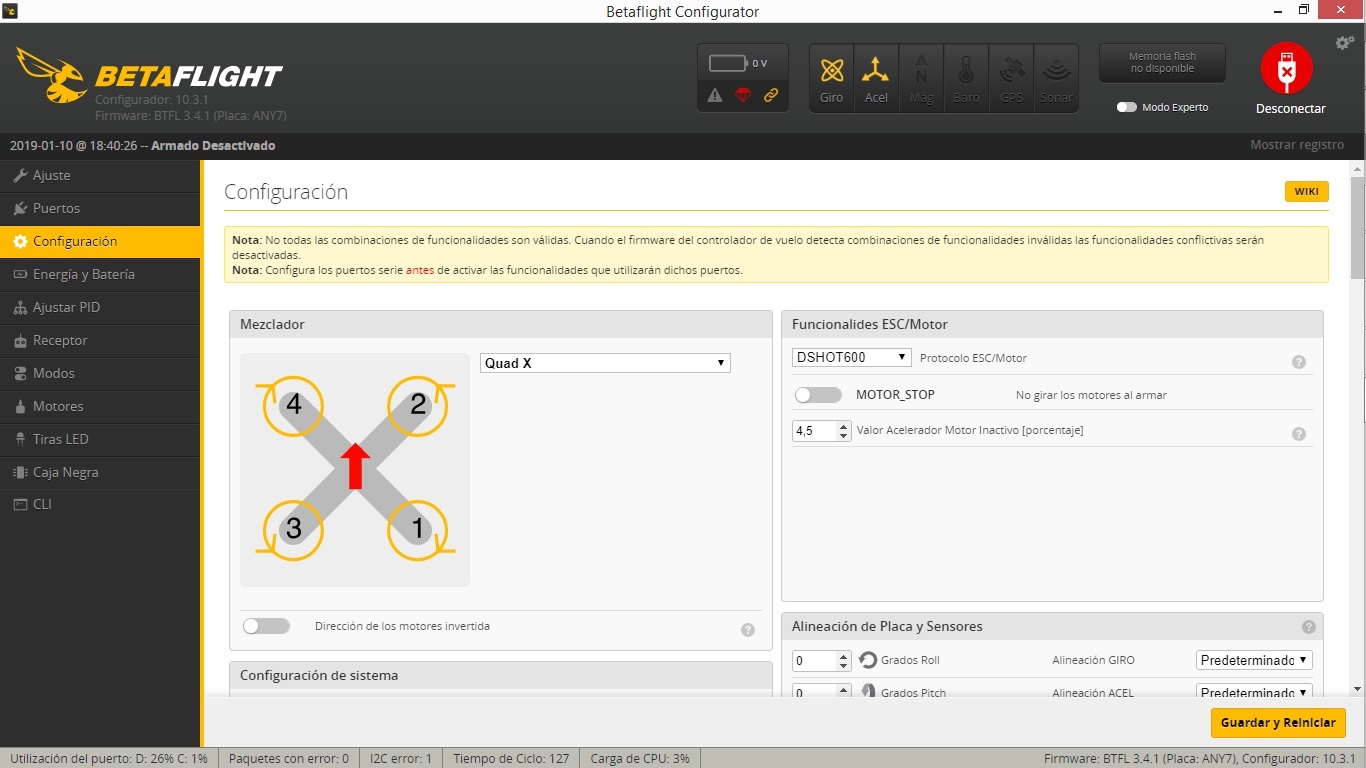Open the Puertos tab

[100, 208]
